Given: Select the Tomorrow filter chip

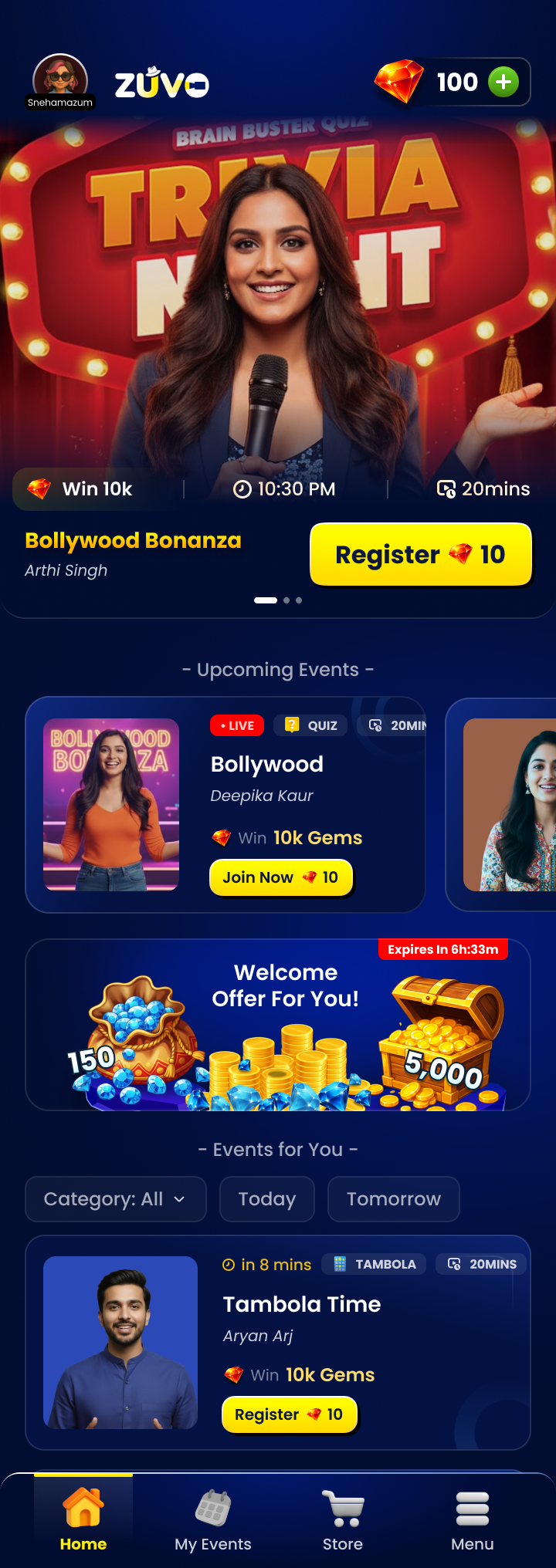Looking at the screenshot, I should 394,1199.
